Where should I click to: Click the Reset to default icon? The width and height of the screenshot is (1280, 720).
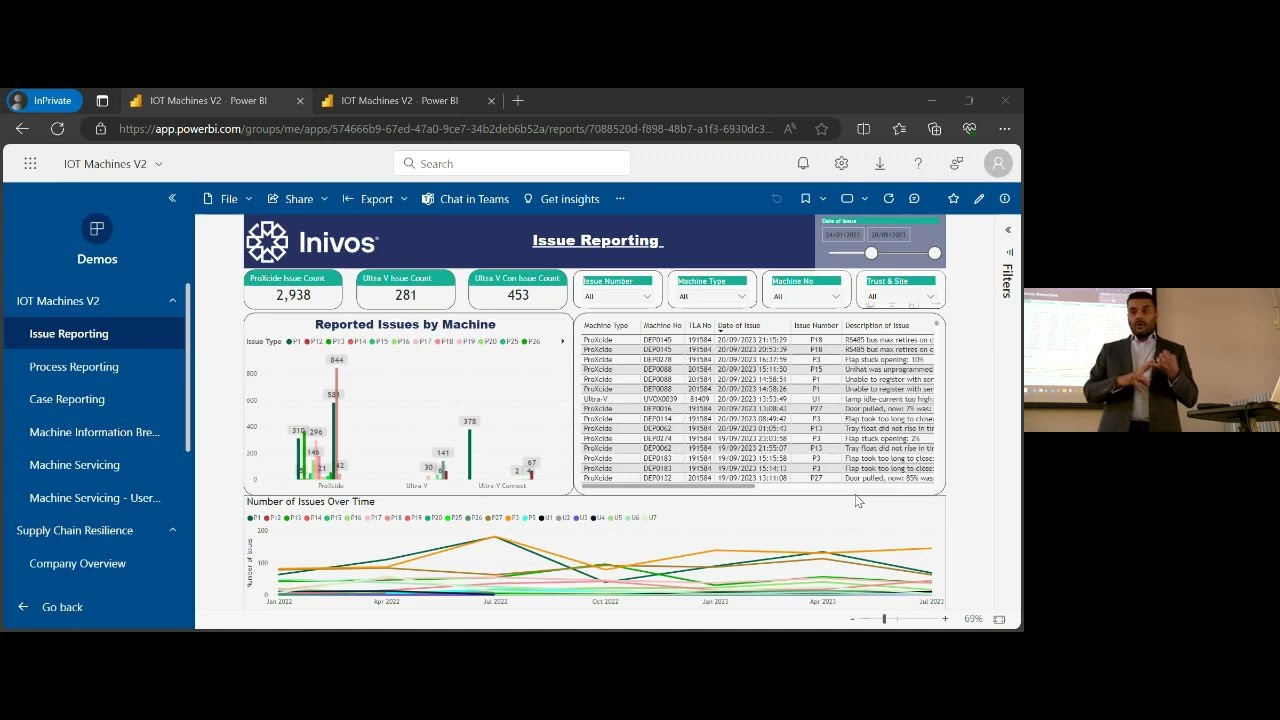[777, 199]
